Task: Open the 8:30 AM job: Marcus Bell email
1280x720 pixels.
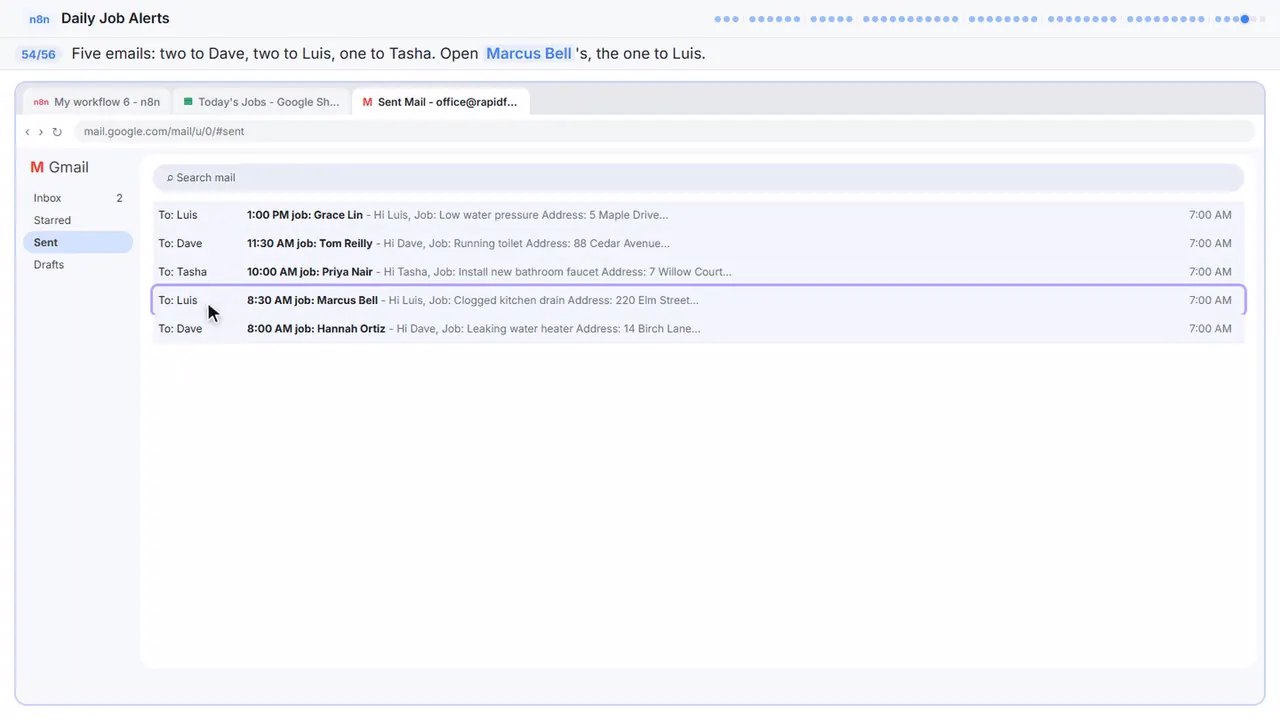Action: [x=698, y=300]
